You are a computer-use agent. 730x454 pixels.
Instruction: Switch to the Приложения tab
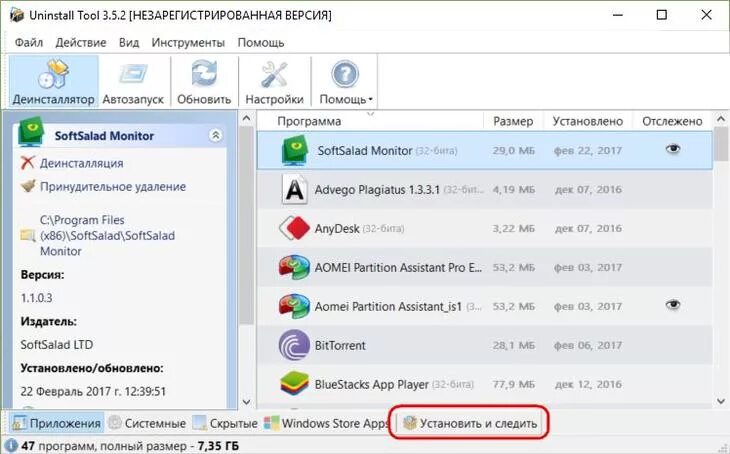56,423
